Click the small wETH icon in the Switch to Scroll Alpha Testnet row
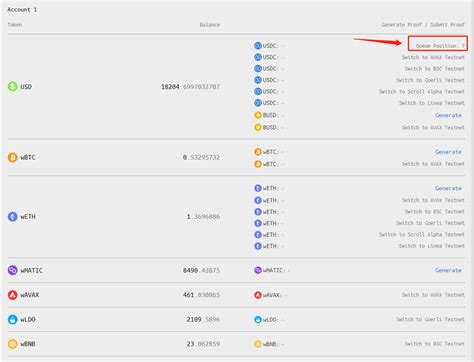 (x=258, y=235)
